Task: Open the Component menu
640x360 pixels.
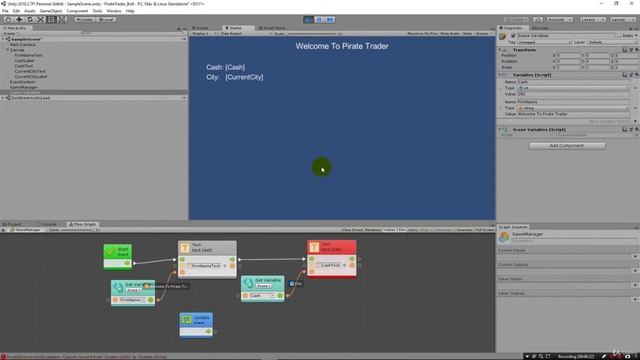Action: [77, 11]
